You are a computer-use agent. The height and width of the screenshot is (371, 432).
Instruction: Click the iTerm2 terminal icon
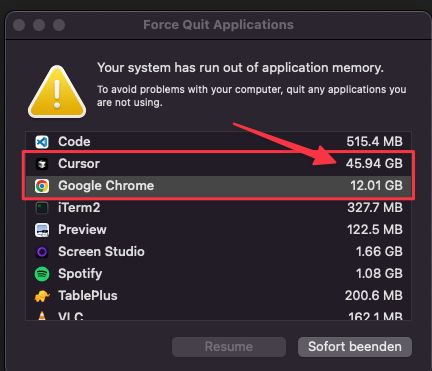42,208
